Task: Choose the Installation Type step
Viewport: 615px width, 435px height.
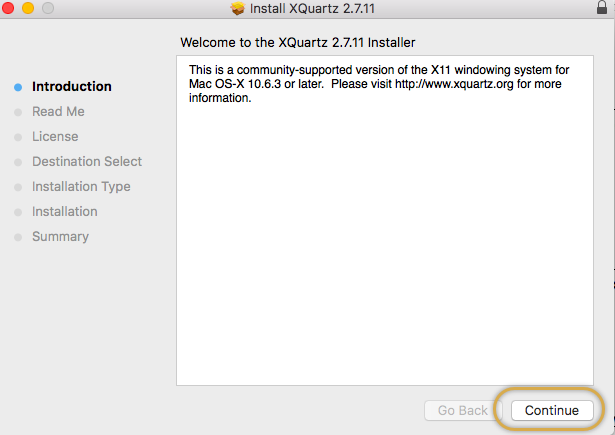Action: (81, 187)
